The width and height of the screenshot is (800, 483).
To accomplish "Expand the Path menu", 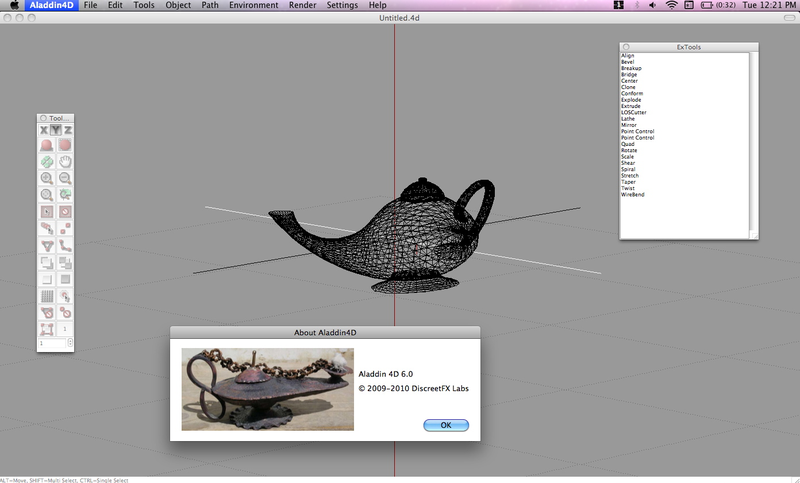I will click(x=210, y=6).
